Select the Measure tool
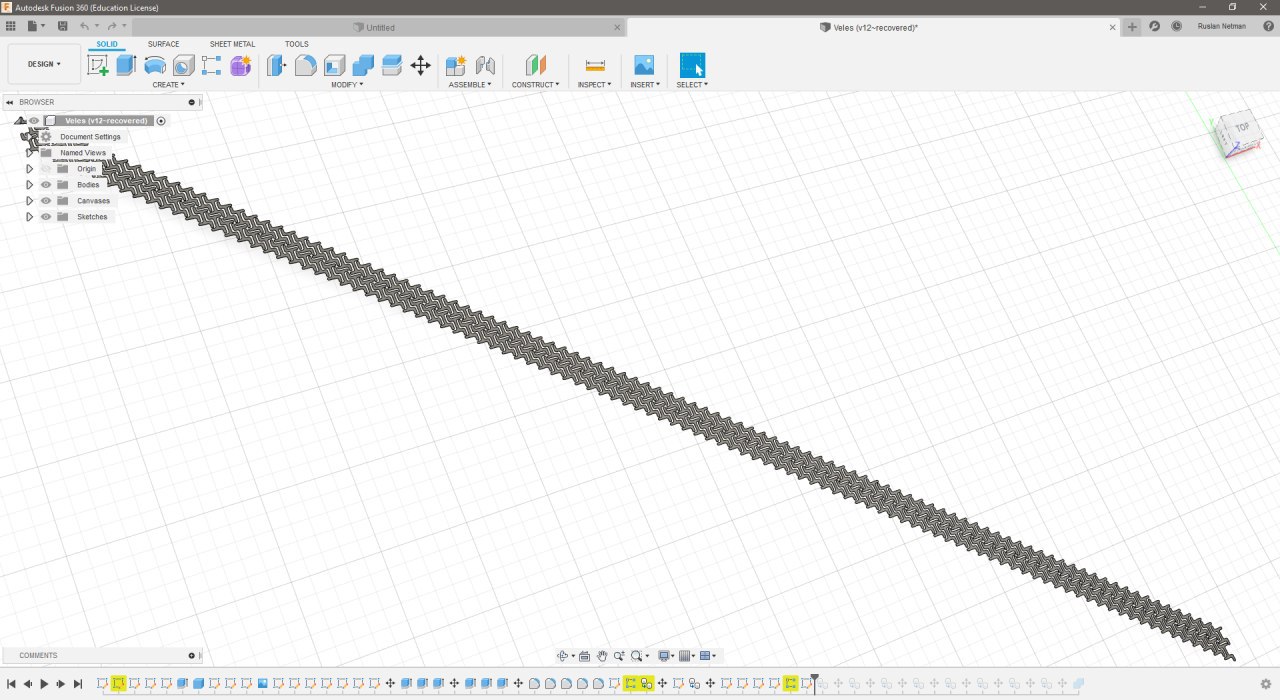Screen dimensions: 1280x700 tap(595, 66)
